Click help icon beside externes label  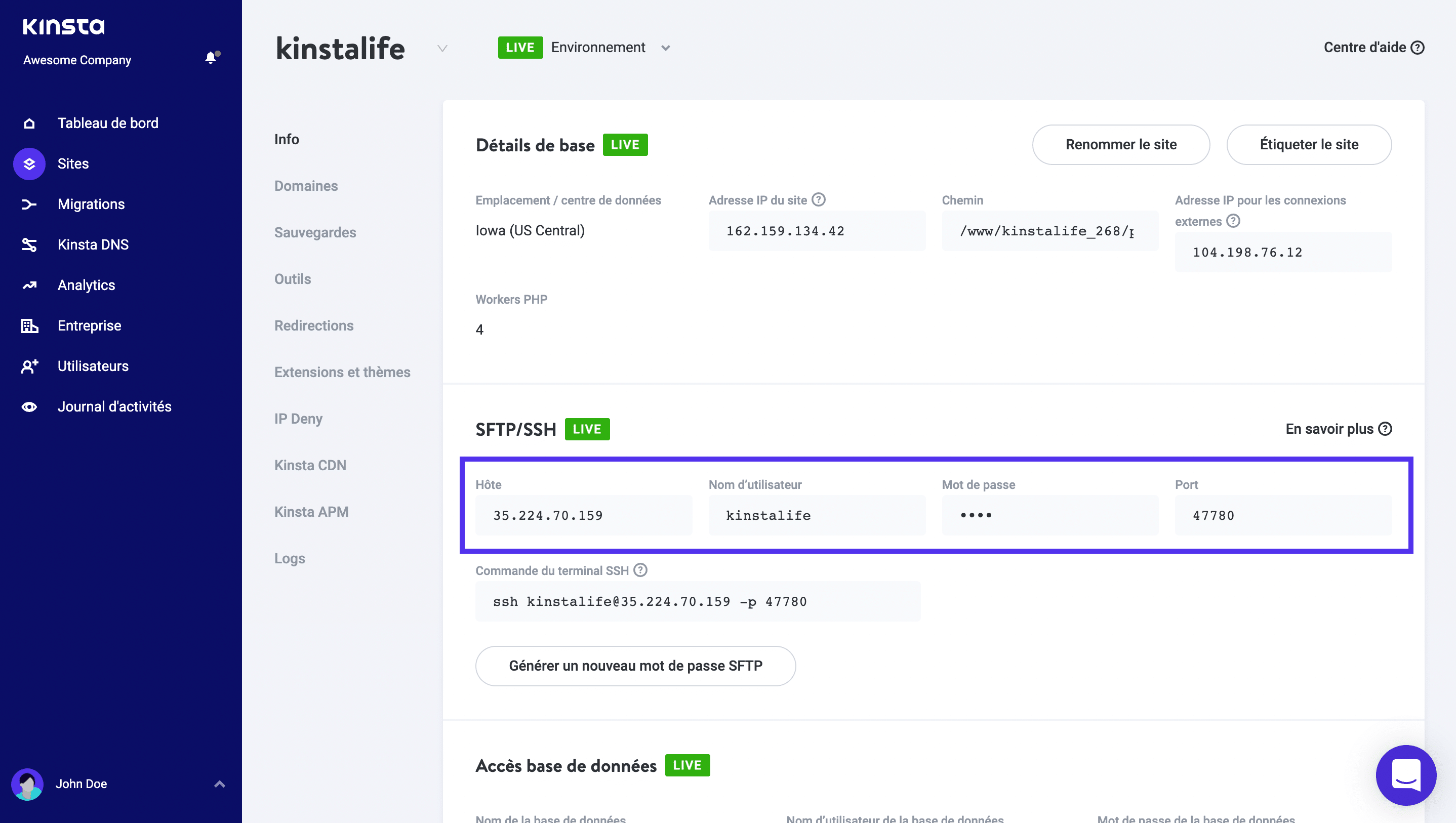click(1233, 221)
